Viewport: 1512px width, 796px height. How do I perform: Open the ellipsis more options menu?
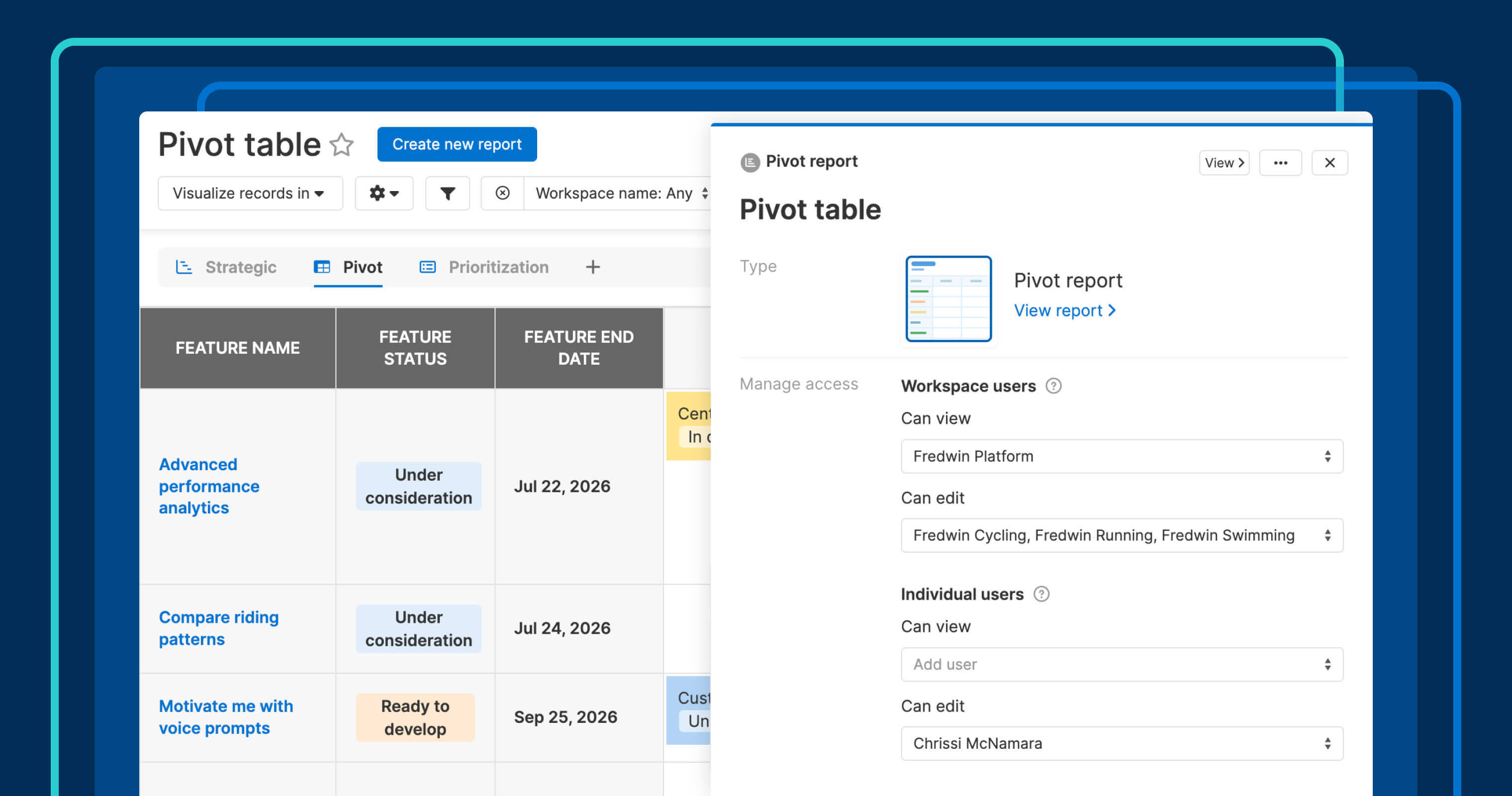click(x=1281, y=163)
